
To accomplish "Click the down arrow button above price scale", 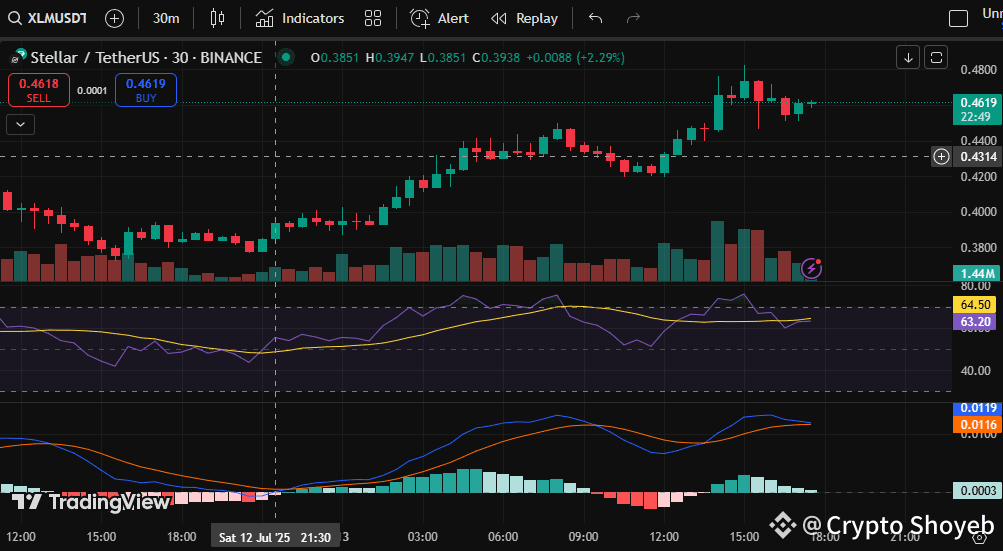I will pyautogui.click(x=908, y=57).
